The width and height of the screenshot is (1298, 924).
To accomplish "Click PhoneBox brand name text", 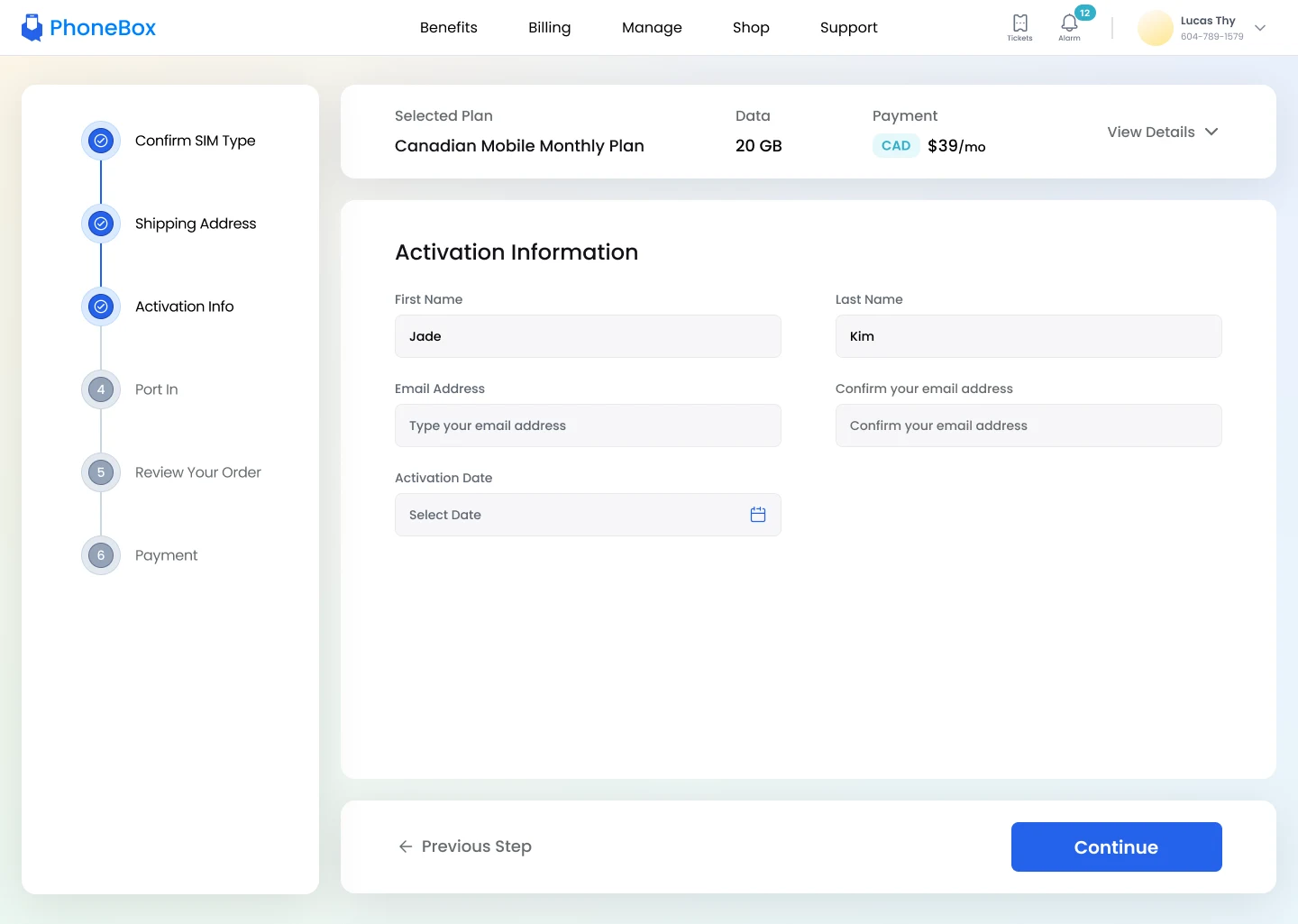I will tap(103, 28).
